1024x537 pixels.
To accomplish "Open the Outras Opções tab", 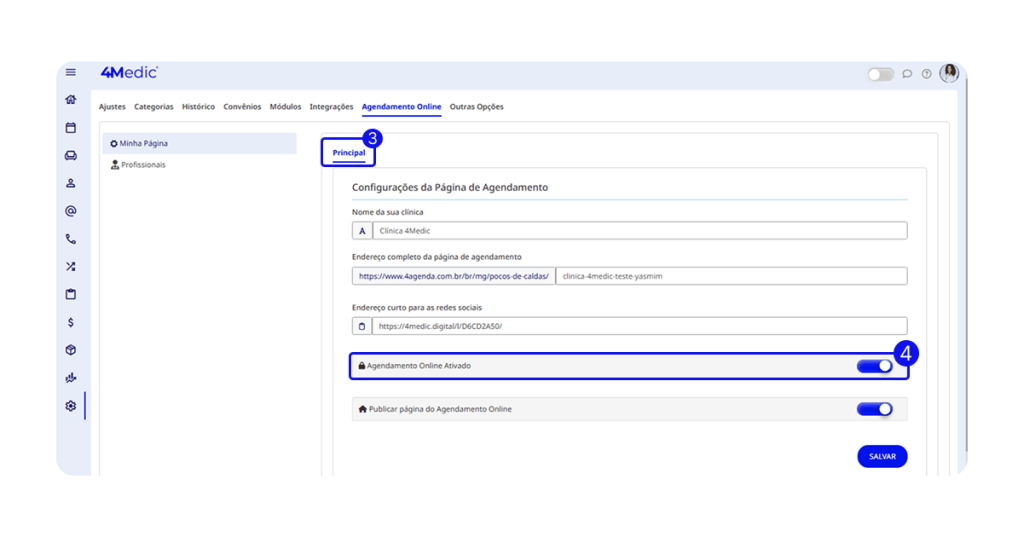I will (x=476, y=107).
